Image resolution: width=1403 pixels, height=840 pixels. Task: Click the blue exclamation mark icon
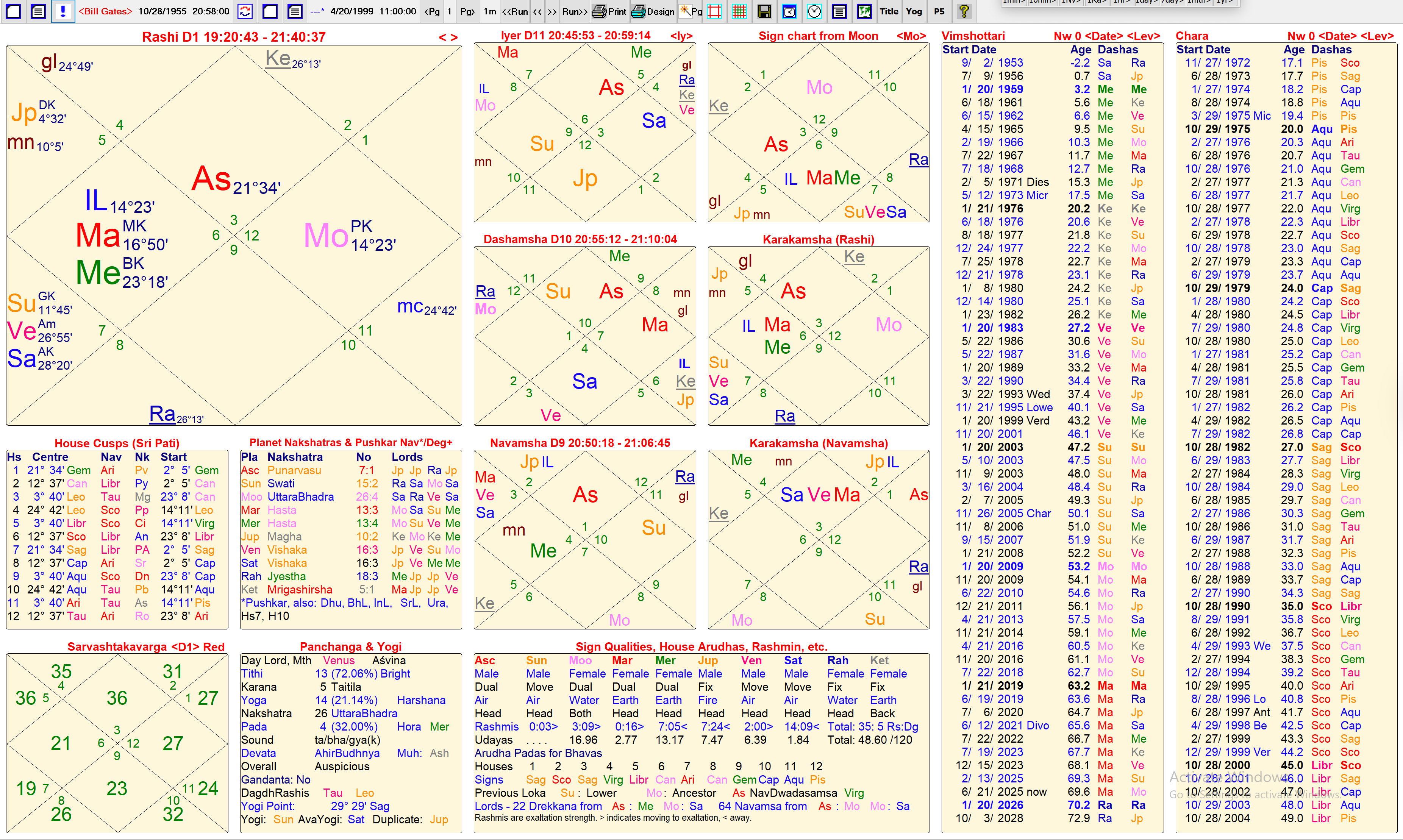[x=63, y=11]
